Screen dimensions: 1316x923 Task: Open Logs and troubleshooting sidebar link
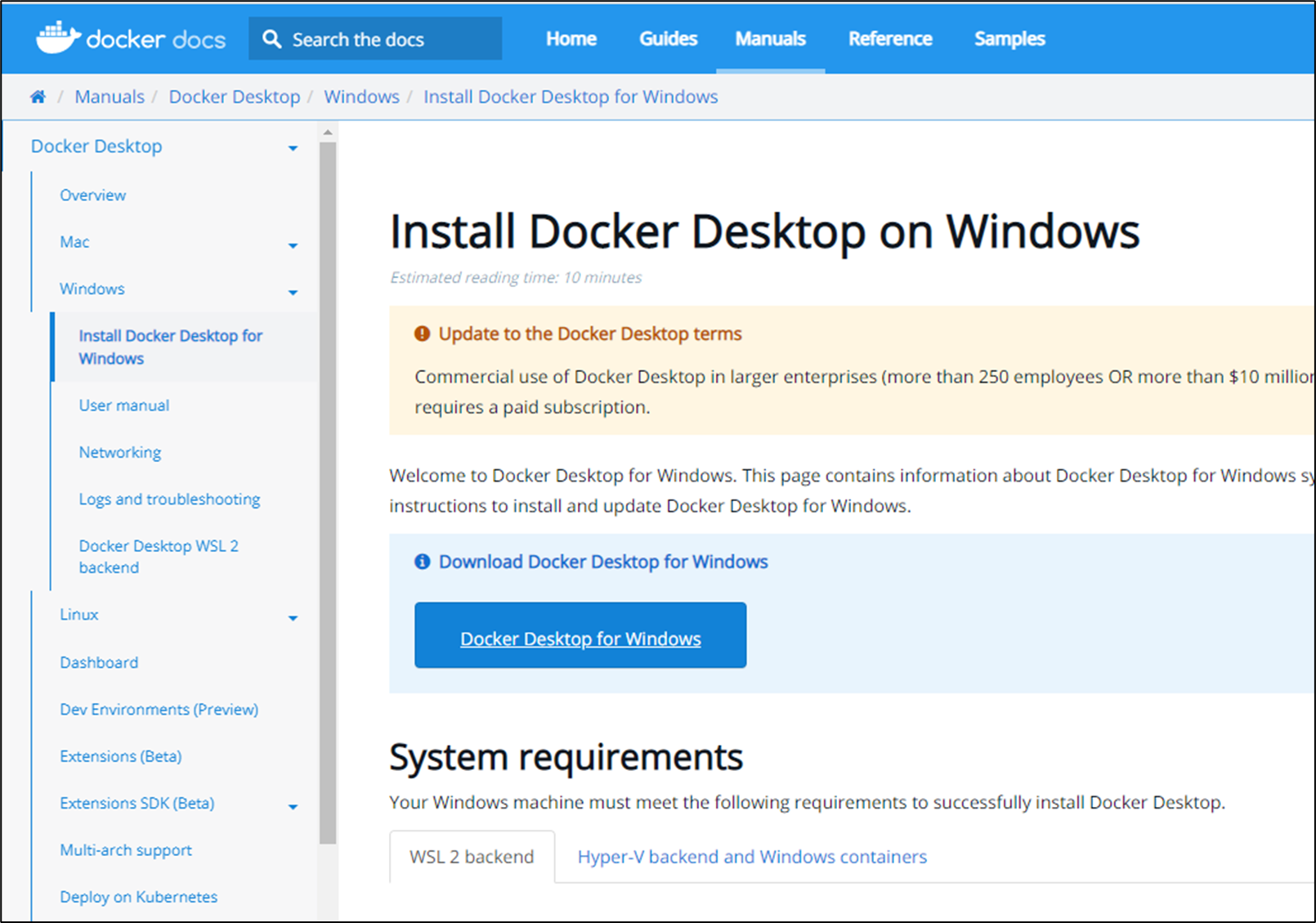(x=169, y=499)
